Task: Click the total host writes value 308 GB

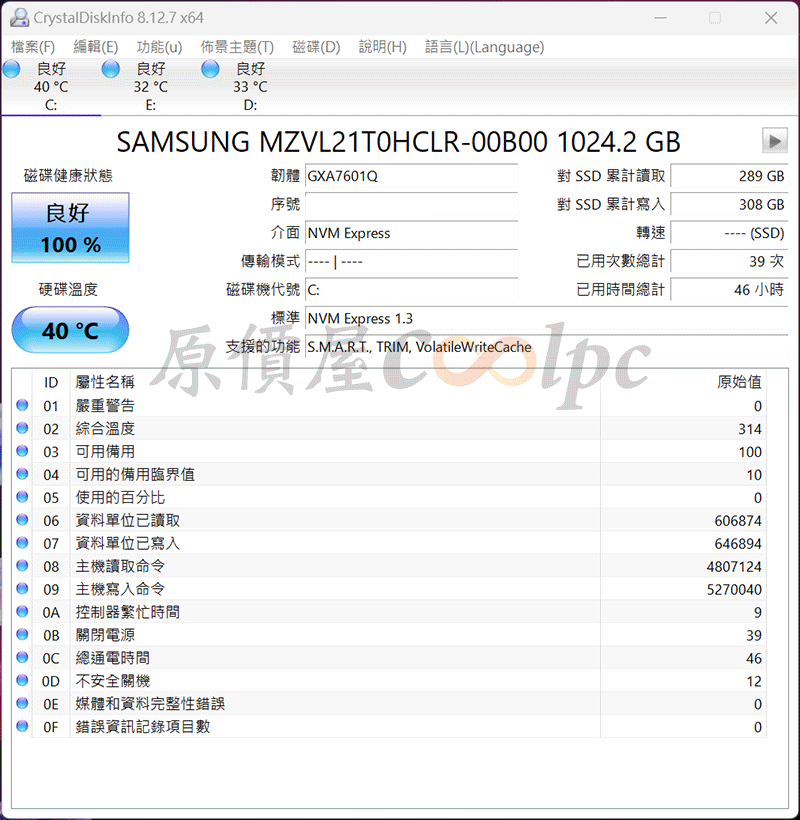Action: (x=729, y=204)
